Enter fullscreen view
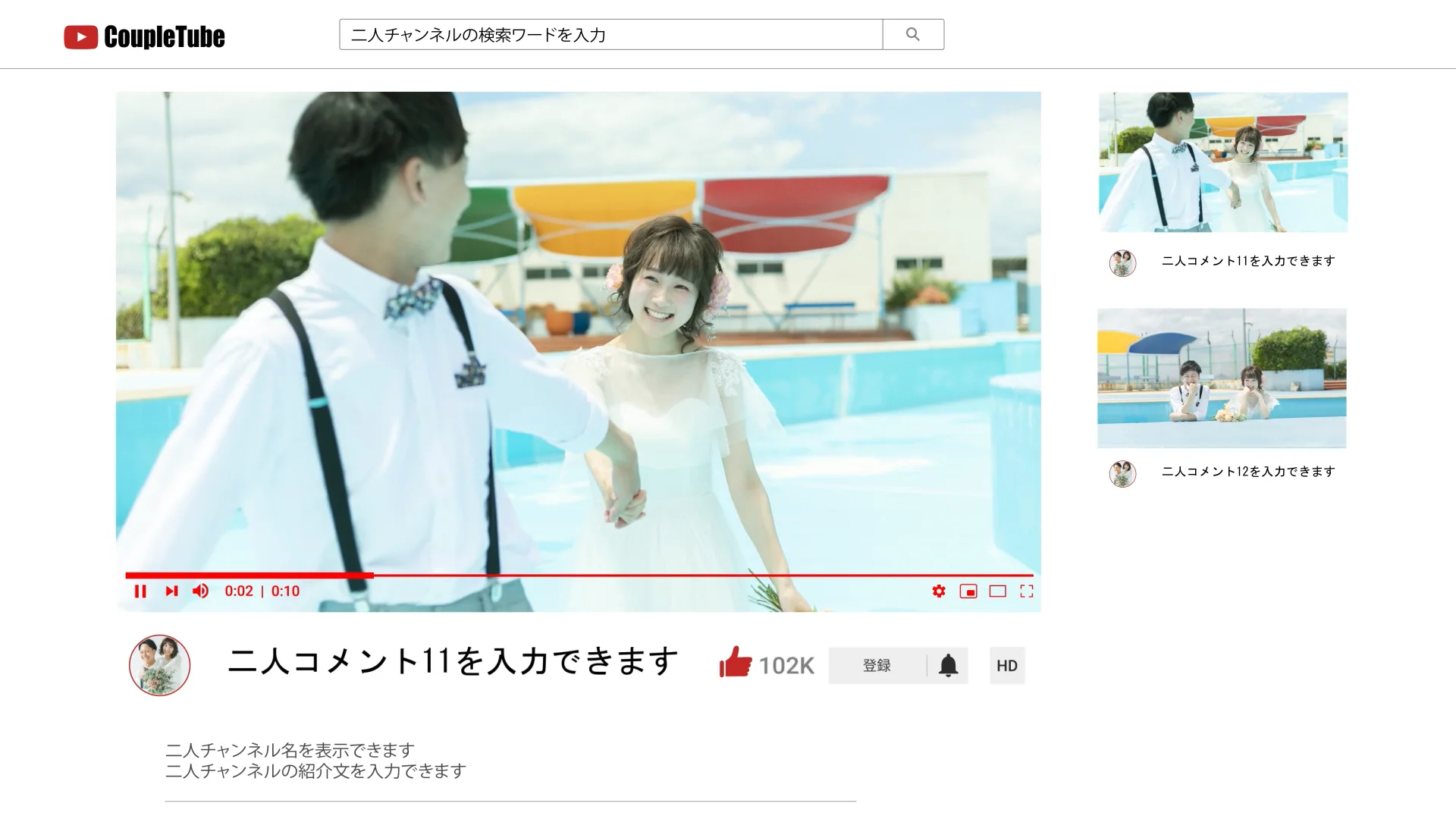Screen dimensions: 1456x819 (x=1028, y=591)
